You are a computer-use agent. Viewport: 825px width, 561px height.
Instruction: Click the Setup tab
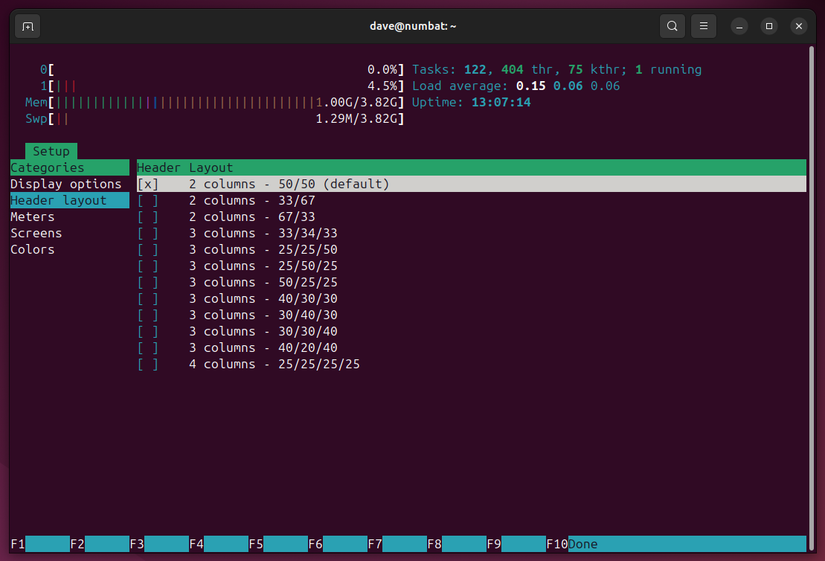tap(51, 151)
